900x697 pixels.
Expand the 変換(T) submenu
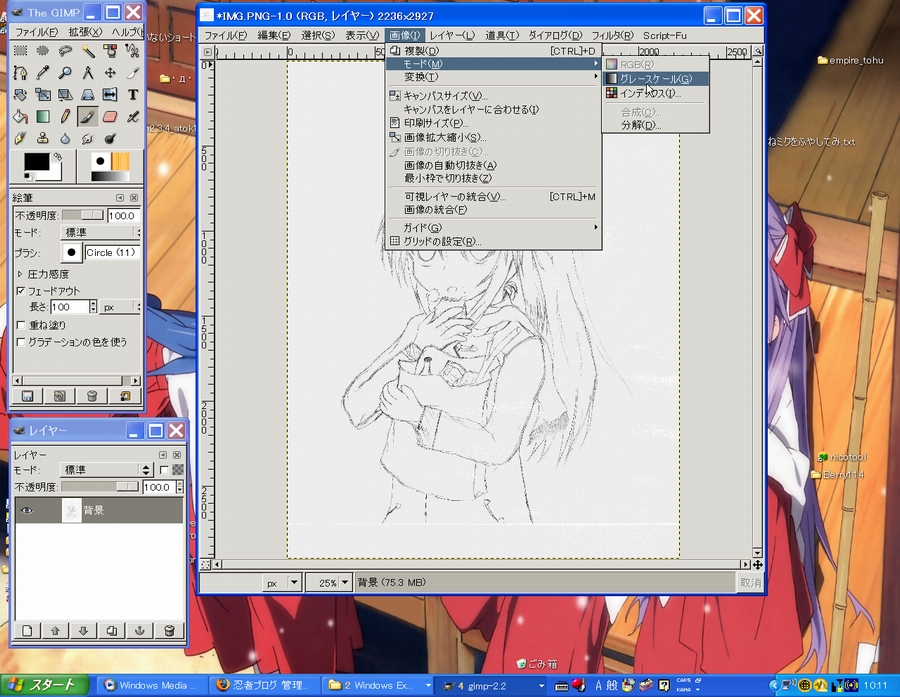point(494,77)
